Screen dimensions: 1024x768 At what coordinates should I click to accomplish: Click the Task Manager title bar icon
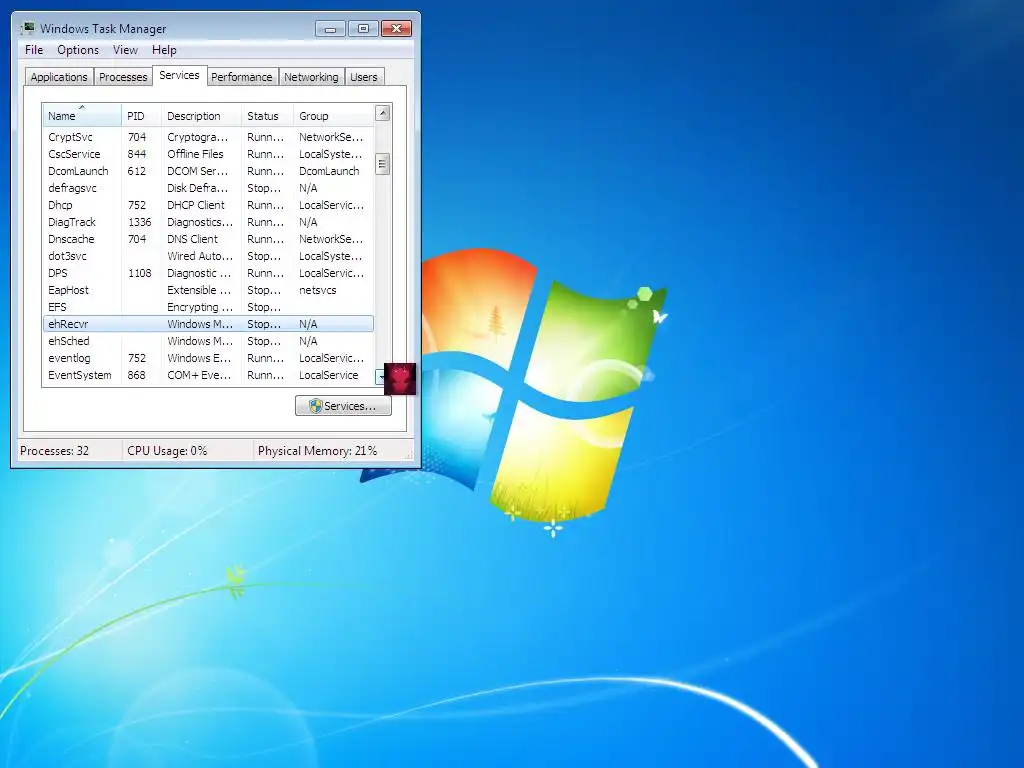coord(27,28)
